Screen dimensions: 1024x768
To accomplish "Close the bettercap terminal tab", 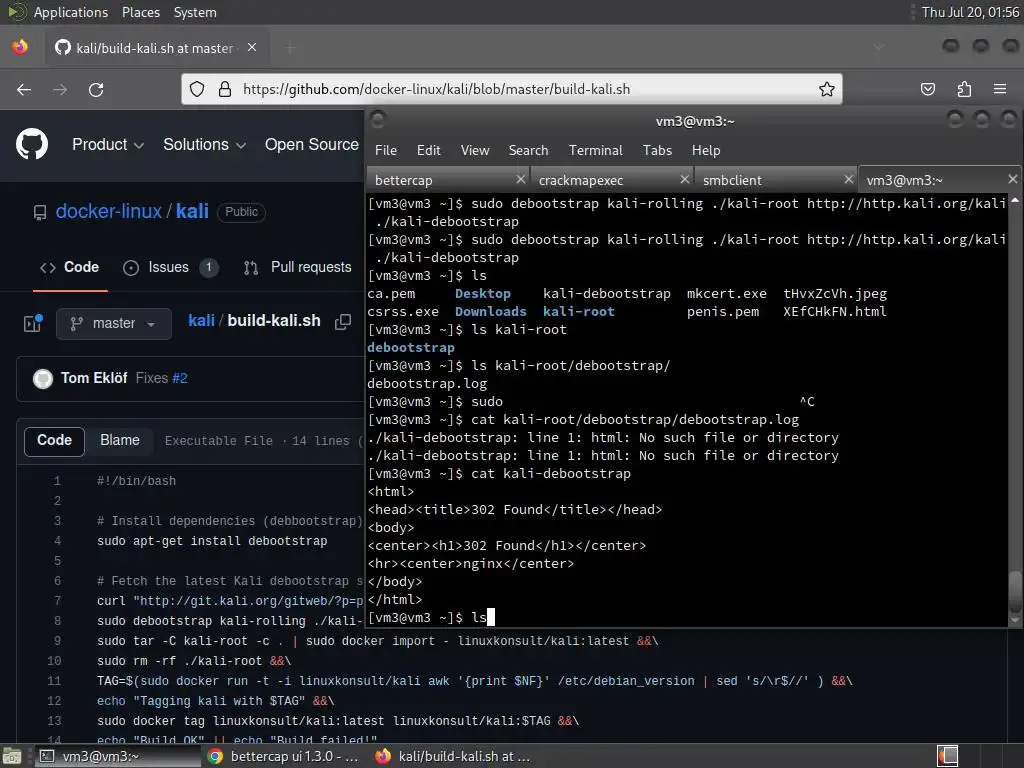I will (x=520, y=179).
